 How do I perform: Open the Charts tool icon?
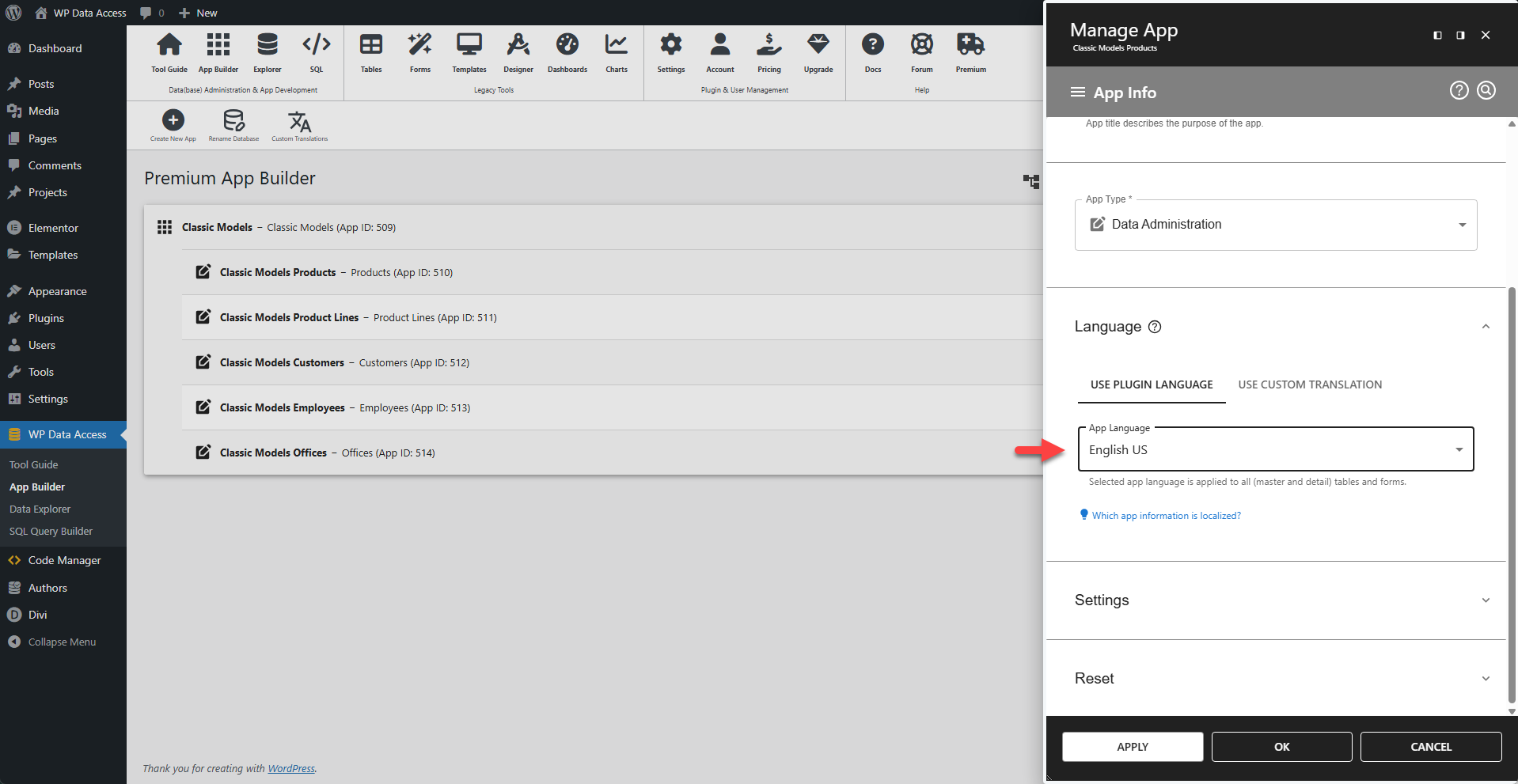click(616, 51)
